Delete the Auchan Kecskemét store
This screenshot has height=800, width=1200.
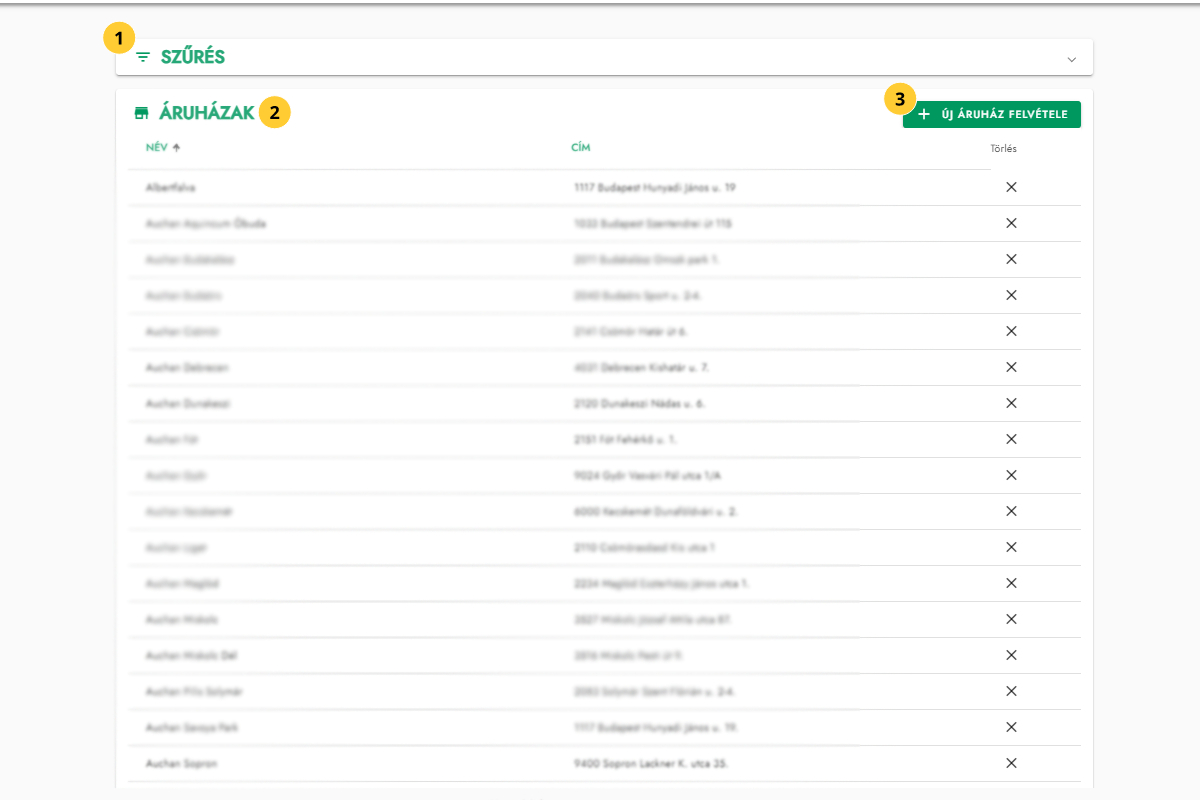coord(1011,511)
